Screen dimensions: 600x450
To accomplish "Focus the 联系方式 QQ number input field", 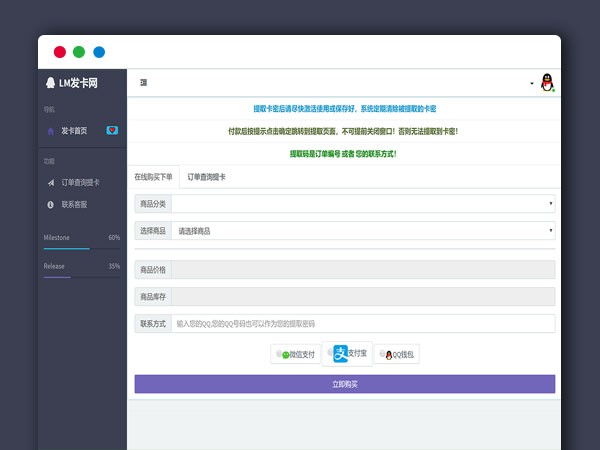I will pyautogui.click(x=362, y=324).
